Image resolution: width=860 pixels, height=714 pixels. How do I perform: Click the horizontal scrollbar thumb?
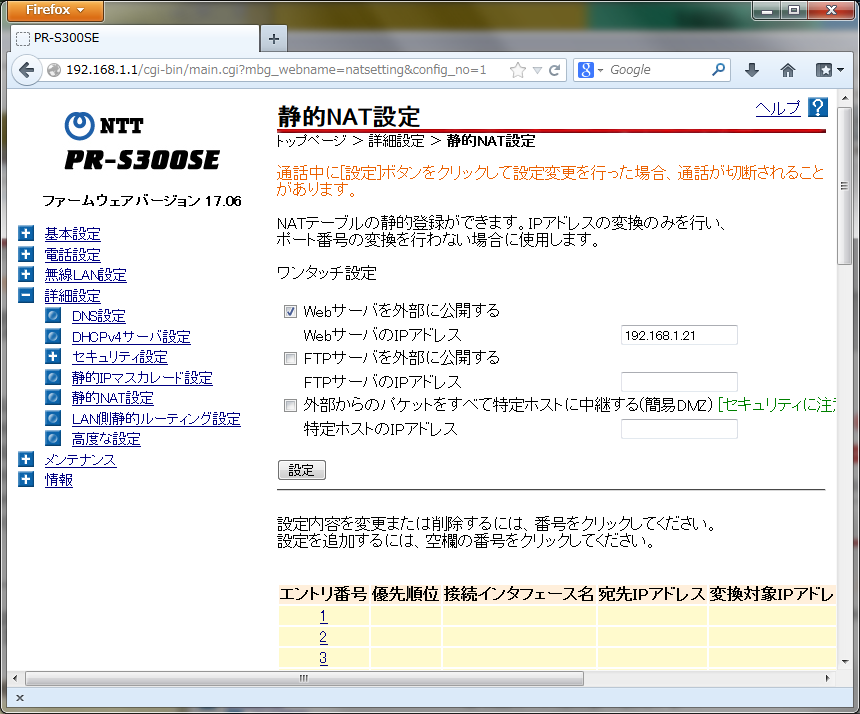point(304,678)
